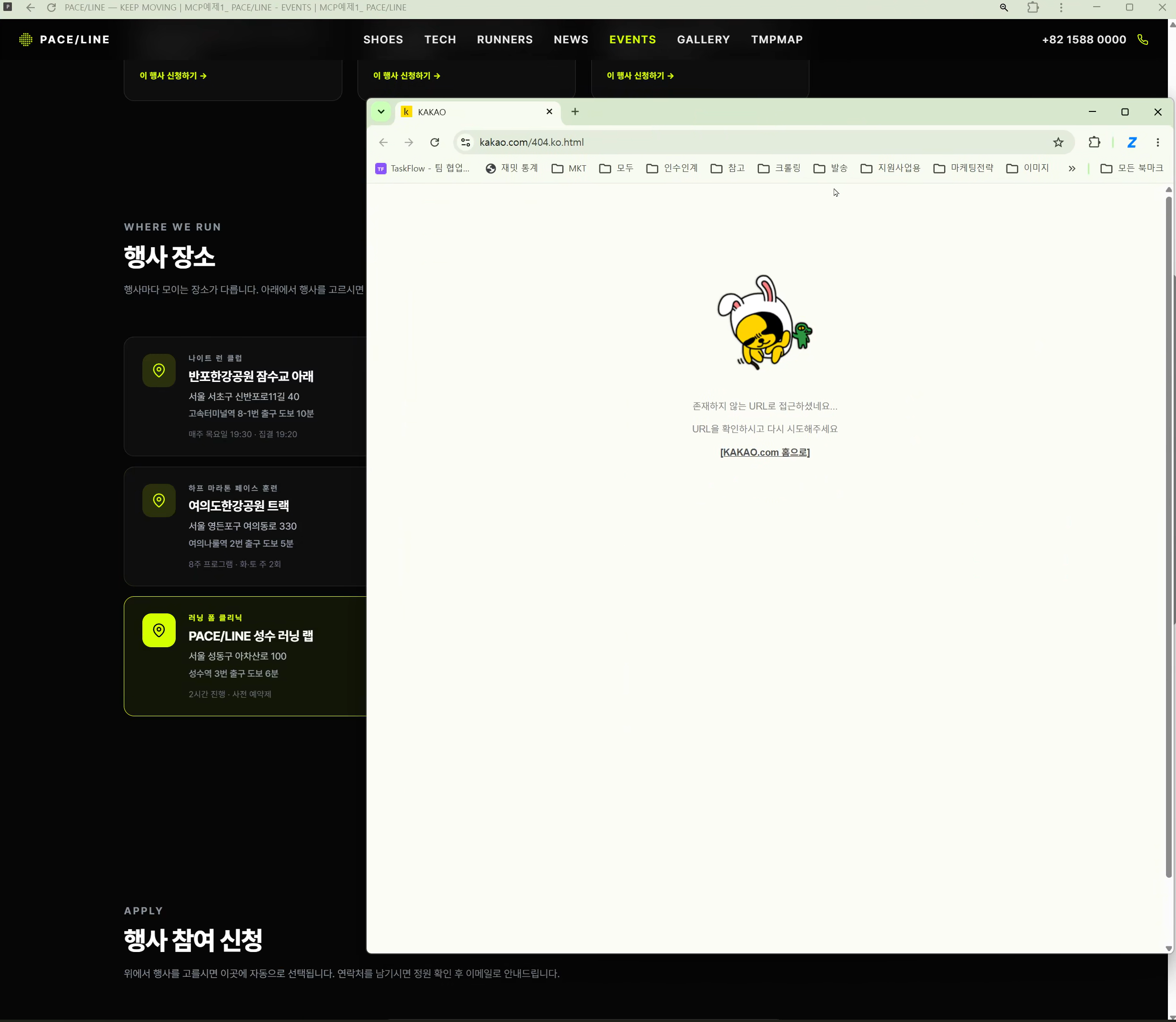This screenshot has width=1176, height=1022.
Task: Open the new tab plus button
Action: click(575, 111)
